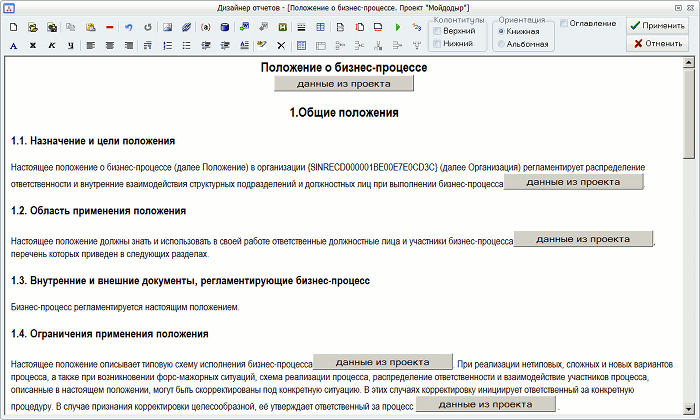Click heading '1.3. Внутренние и внешние документы'
This screenshot has height=420, width=700.
[x=190, y=281]
